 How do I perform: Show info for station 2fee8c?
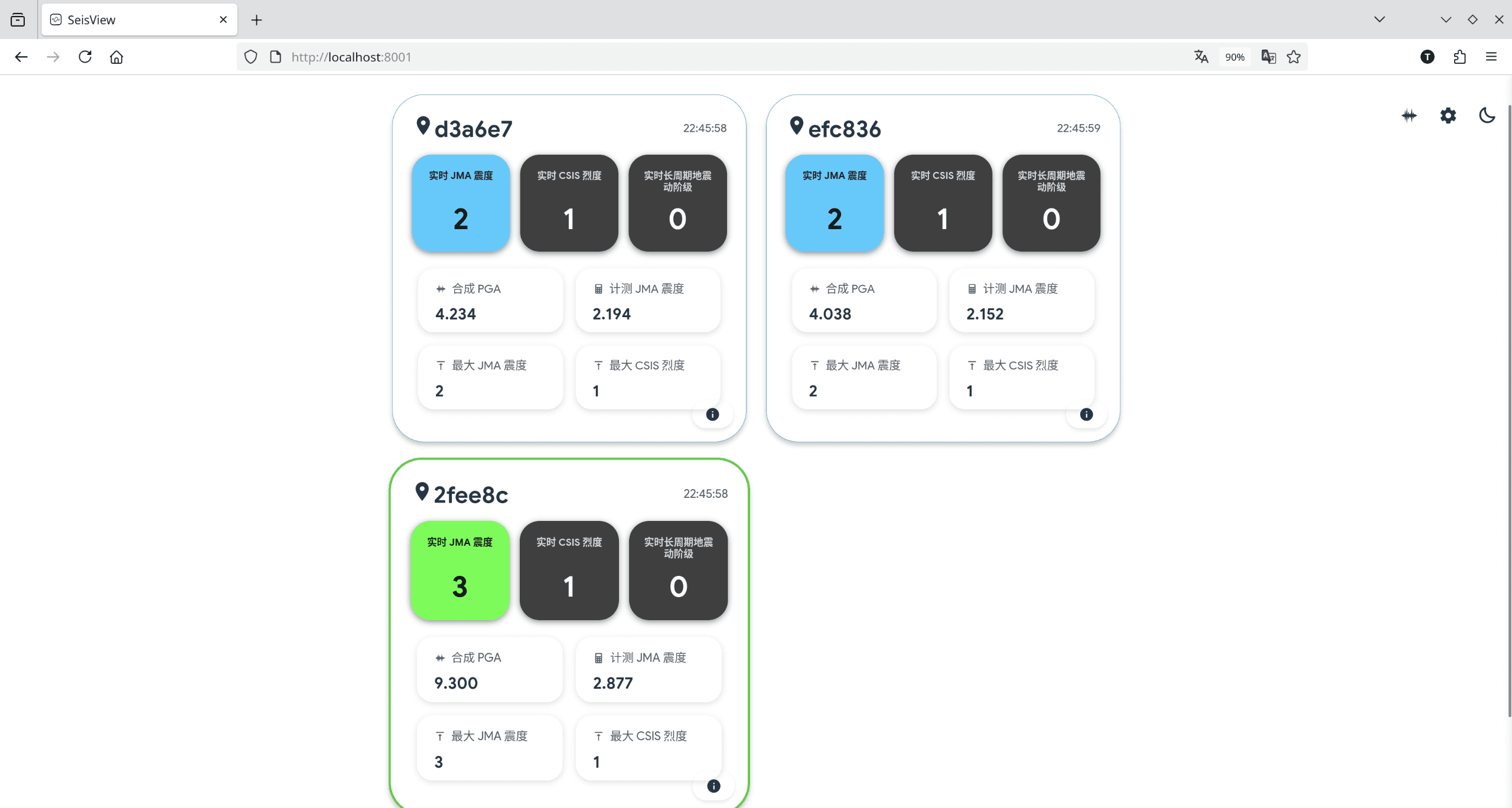click(714, 786)
